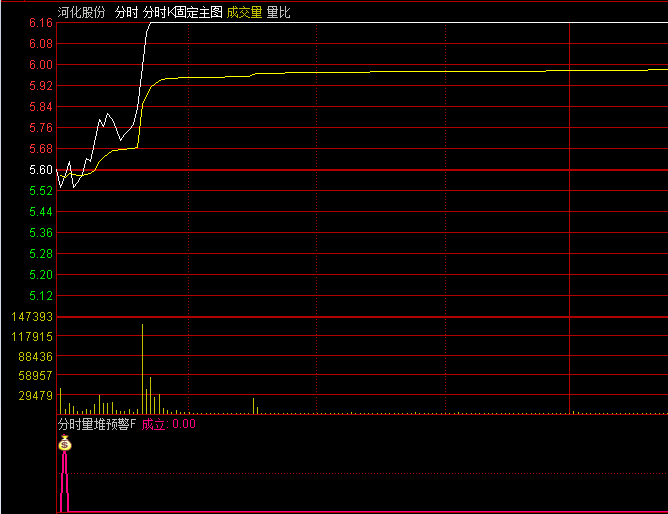Click the green 5.28 price label
The image size is (668, 514).
(x=41, y=254)
